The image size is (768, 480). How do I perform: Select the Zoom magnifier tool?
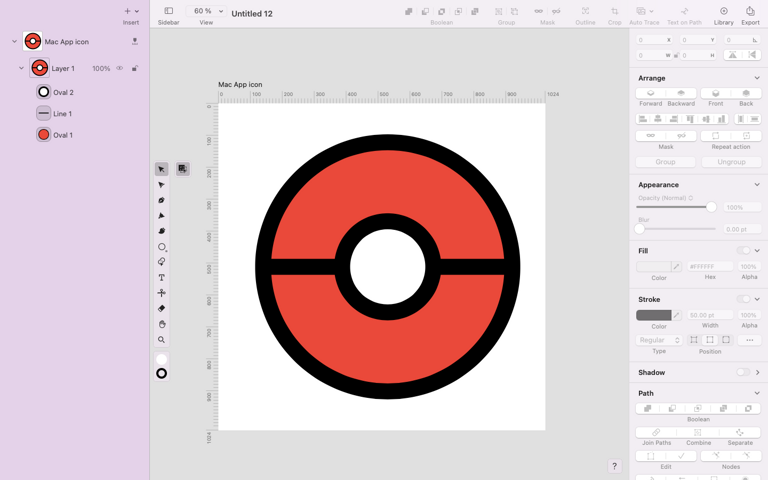coord(161,339)
